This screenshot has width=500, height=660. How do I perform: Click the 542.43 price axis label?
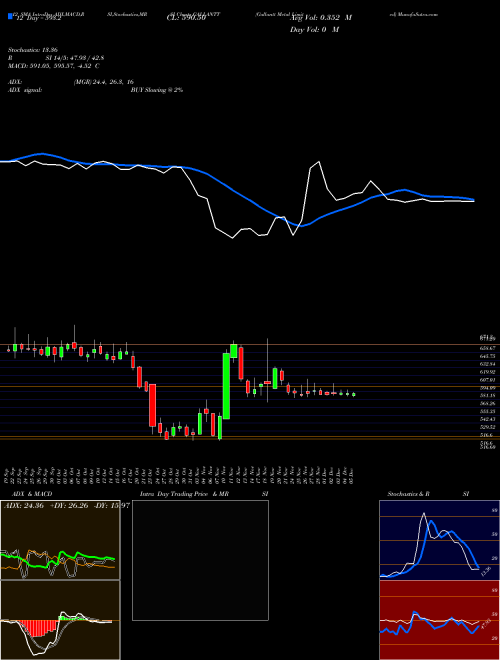coord(487,419)
